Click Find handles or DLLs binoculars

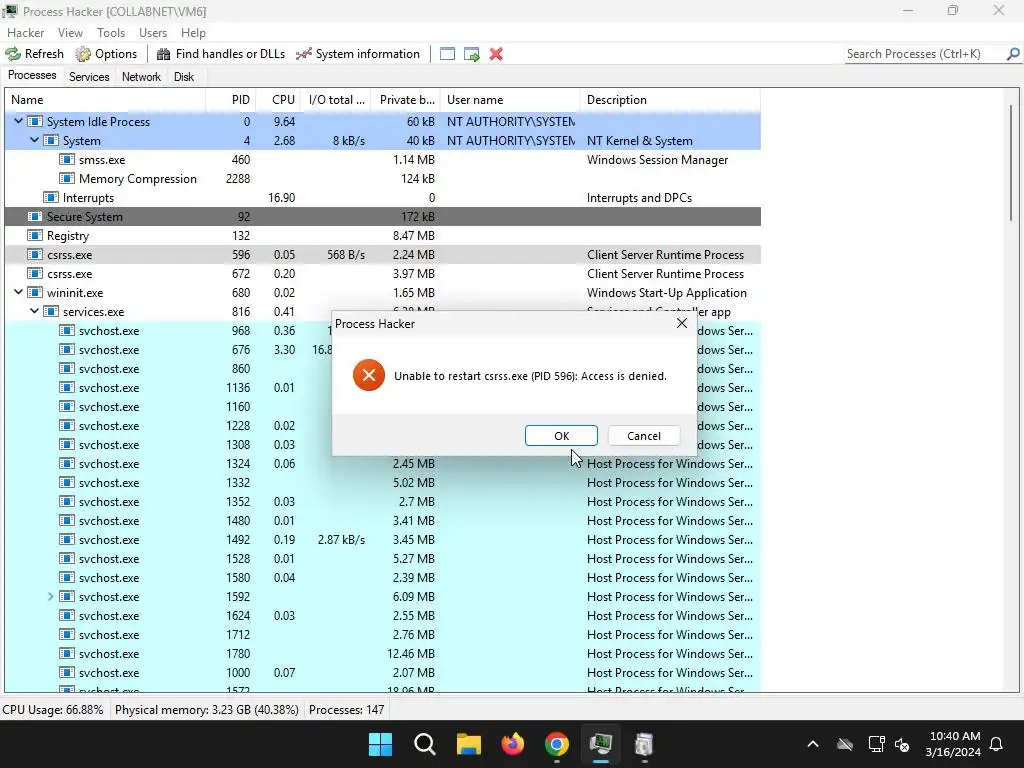pyautogui.click(x=164, y=54)
